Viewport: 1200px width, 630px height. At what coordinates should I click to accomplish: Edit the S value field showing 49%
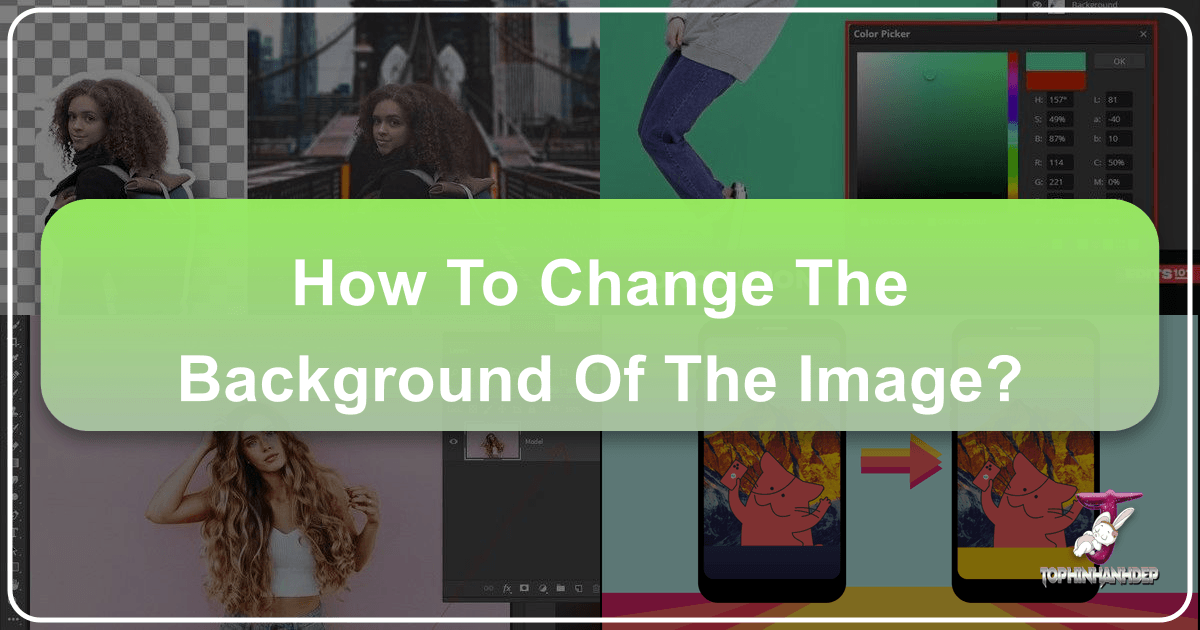pyautogui.click(x=1060, y=120)
